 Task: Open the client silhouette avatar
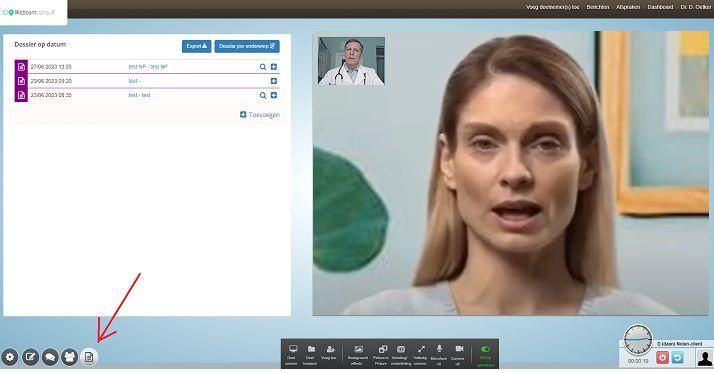tap(704, 358)
